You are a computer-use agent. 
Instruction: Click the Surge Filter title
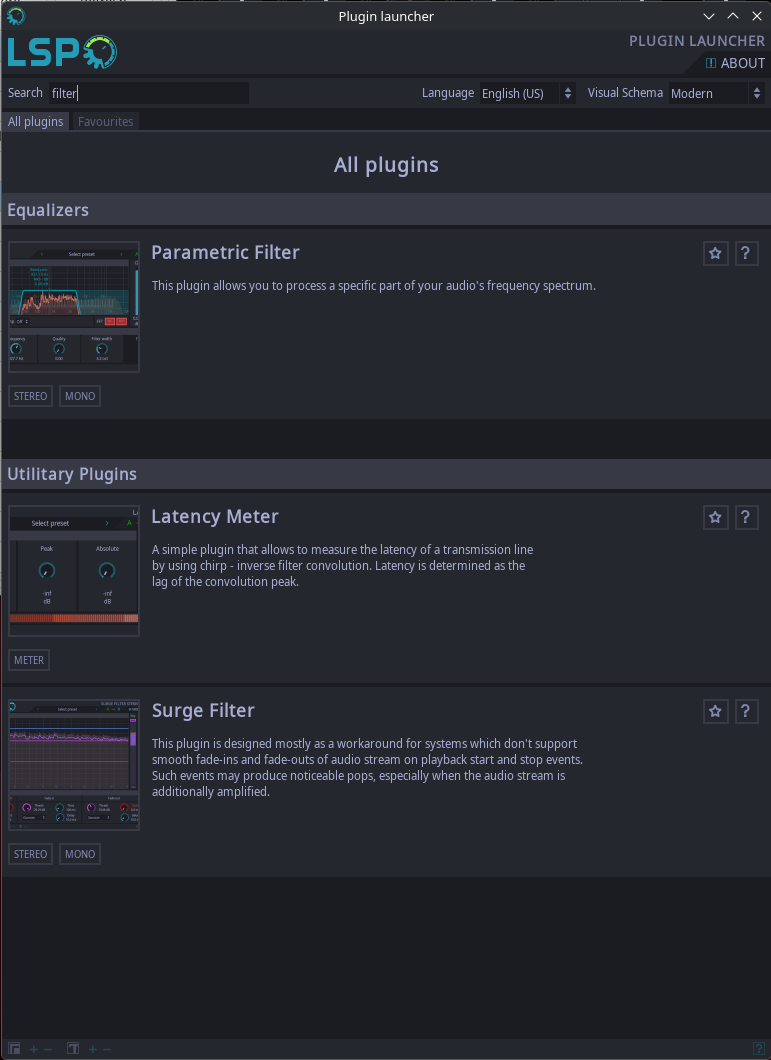[203, 711]
